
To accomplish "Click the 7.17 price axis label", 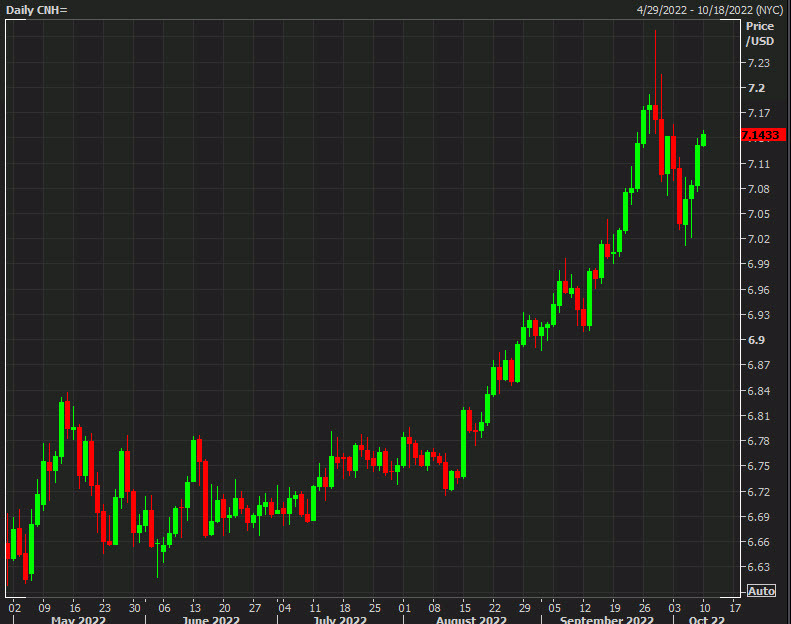I will tap(759, 113).
